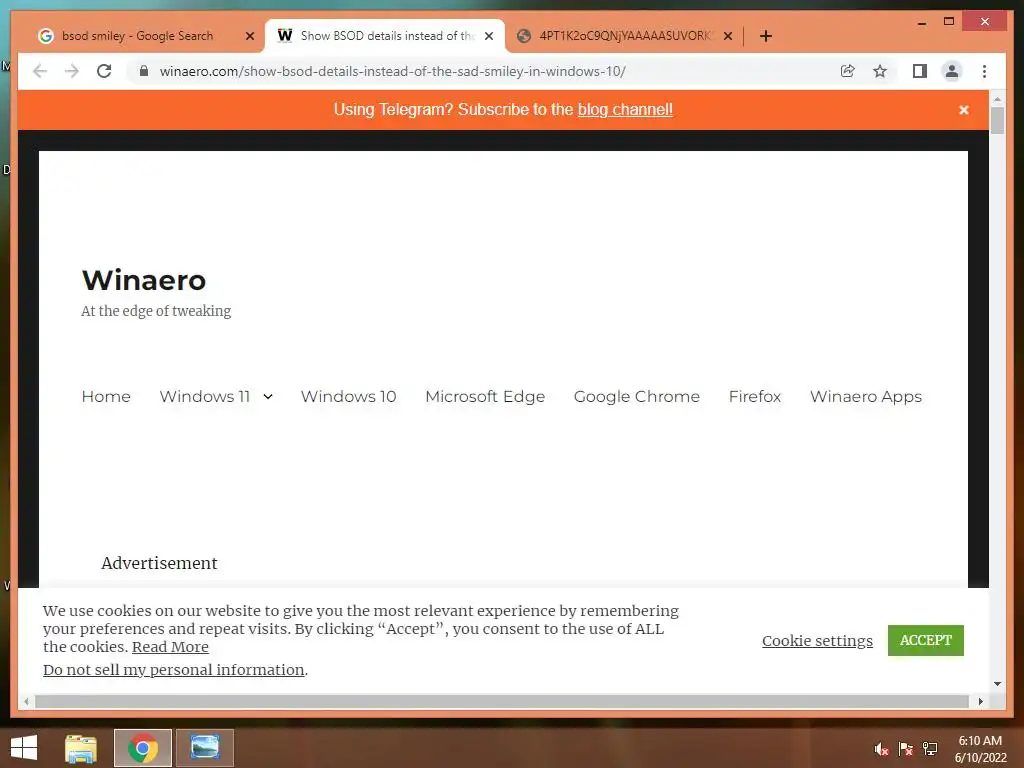Open the Firefox menu item
Screen dimensions: 1024x768
point(754,396)
